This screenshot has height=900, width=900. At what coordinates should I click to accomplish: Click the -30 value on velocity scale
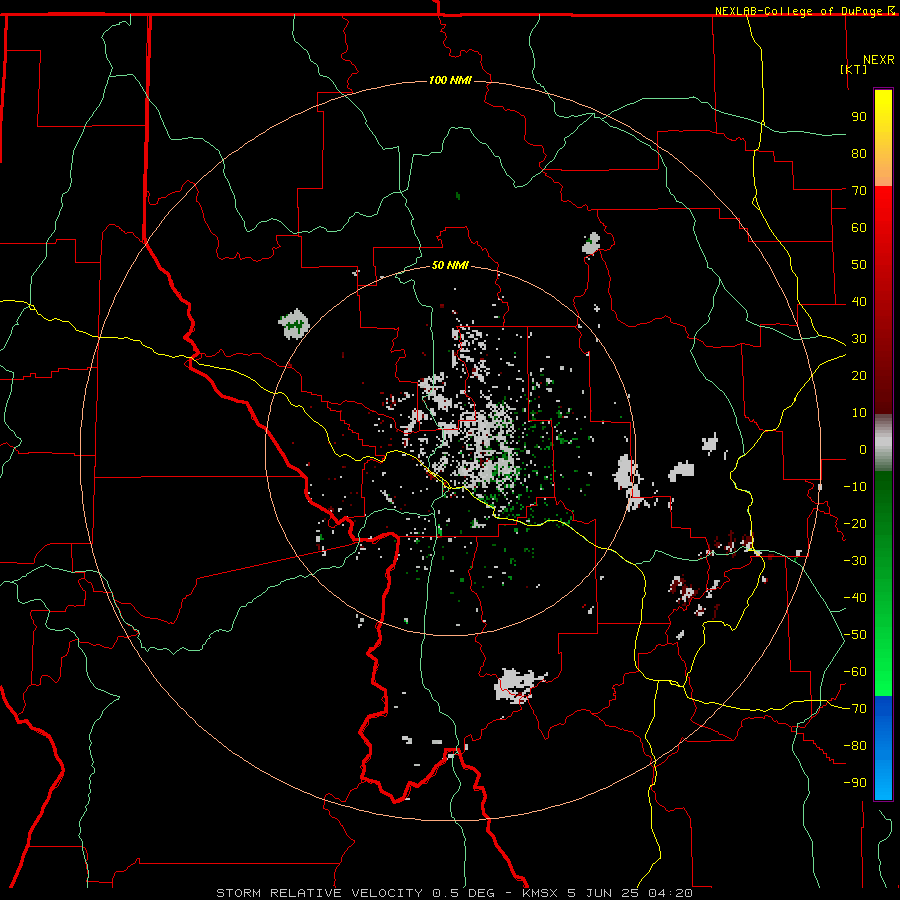(855, 561)
